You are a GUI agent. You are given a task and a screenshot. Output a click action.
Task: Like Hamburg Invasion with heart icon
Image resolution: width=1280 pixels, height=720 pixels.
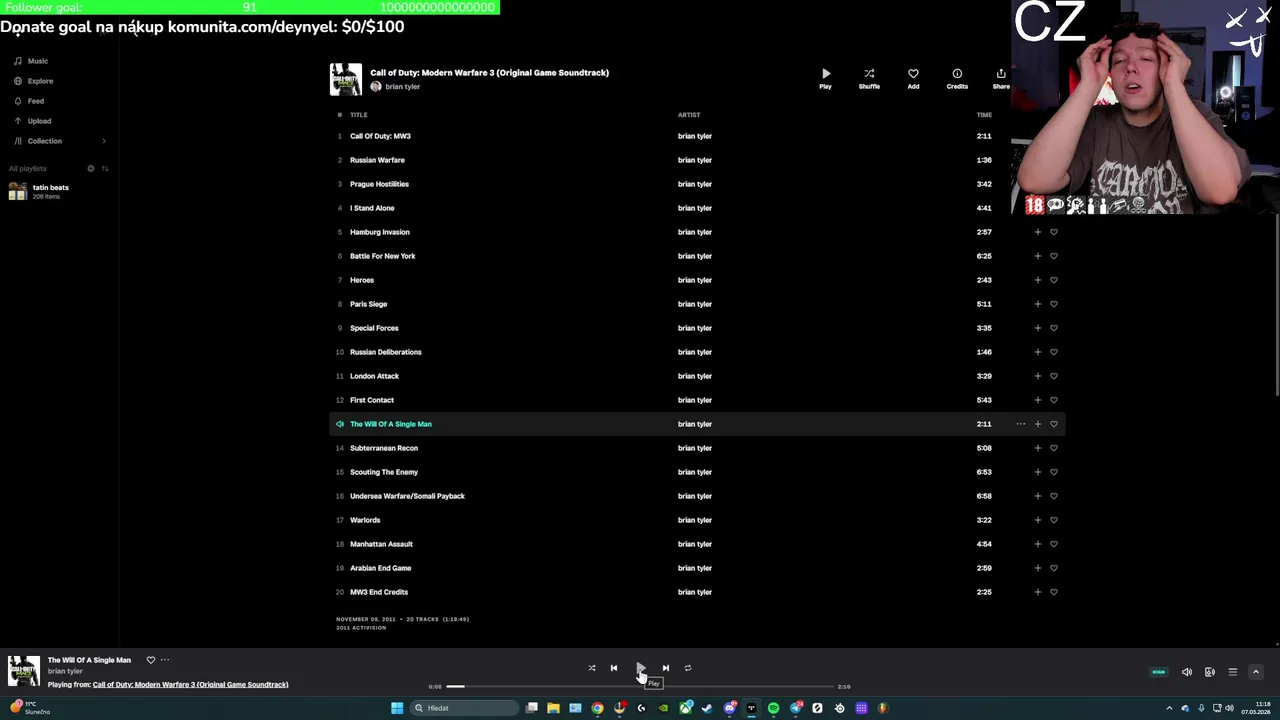pyautogui.click(x=1053, y=232)
